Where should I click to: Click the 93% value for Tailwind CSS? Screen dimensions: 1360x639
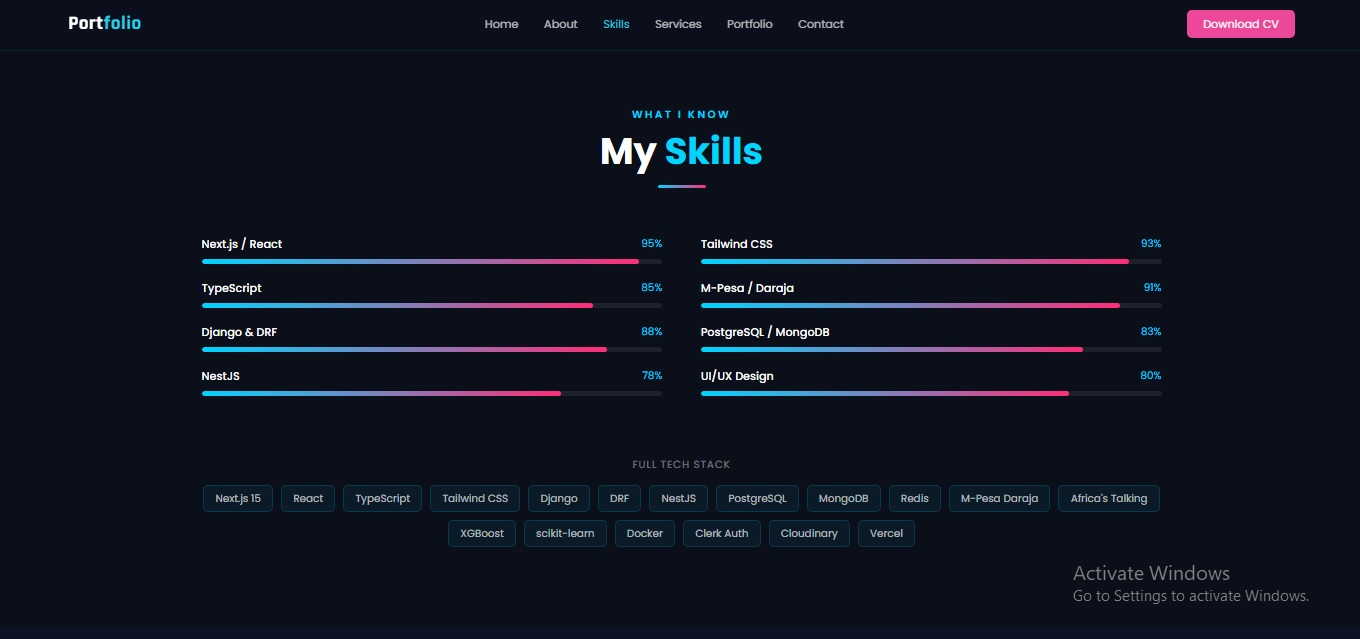coord(1151,244)
